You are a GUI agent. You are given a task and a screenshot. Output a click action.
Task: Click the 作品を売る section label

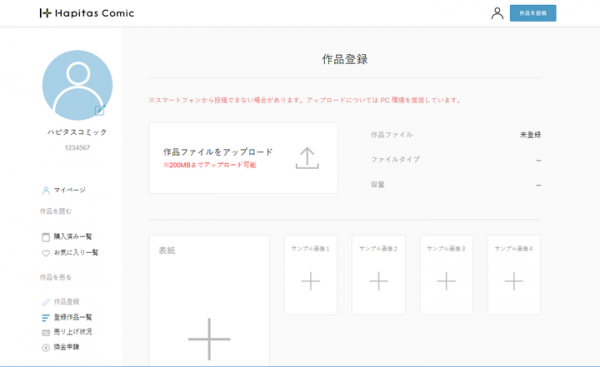tap(56, 277)
